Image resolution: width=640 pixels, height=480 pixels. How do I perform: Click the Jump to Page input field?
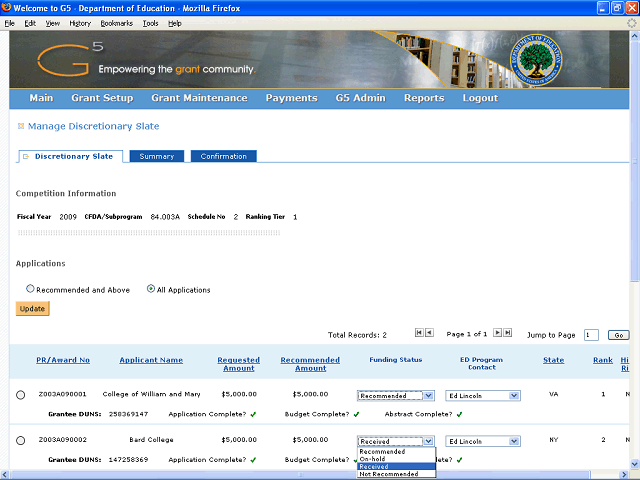(591, 335)
